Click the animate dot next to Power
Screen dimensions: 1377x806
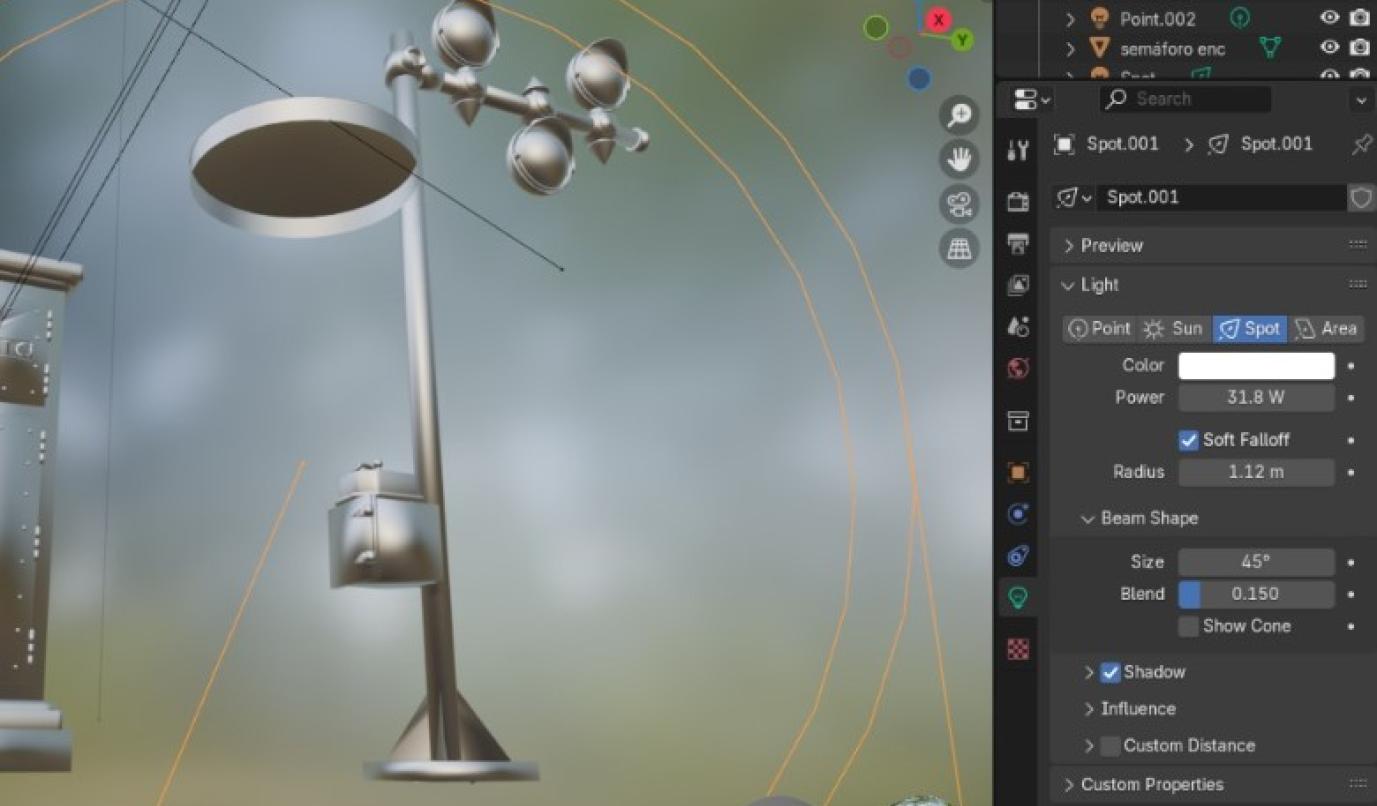(1351, 398)
